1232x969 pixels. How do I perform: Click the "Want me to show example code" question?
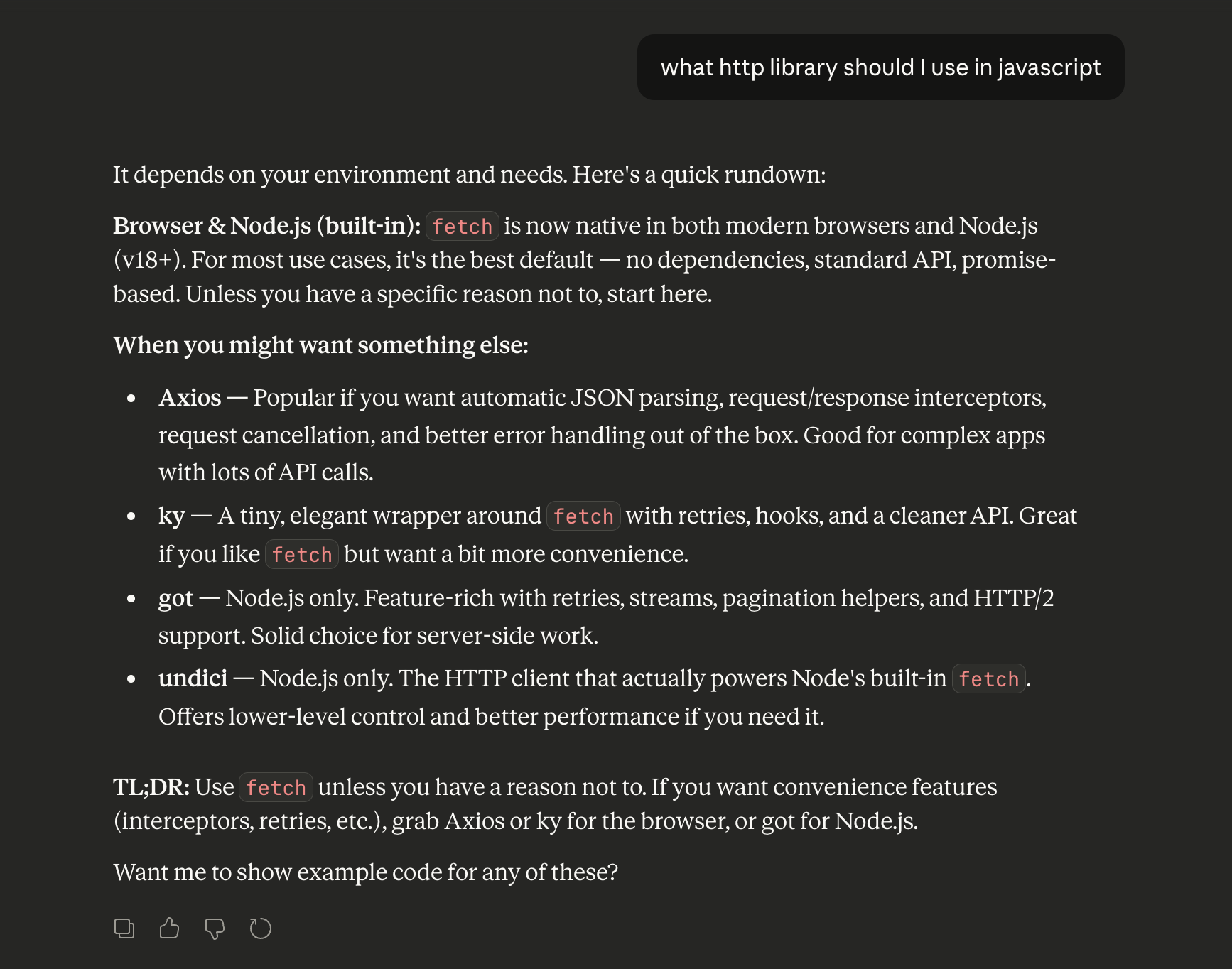tap(365, 872)
